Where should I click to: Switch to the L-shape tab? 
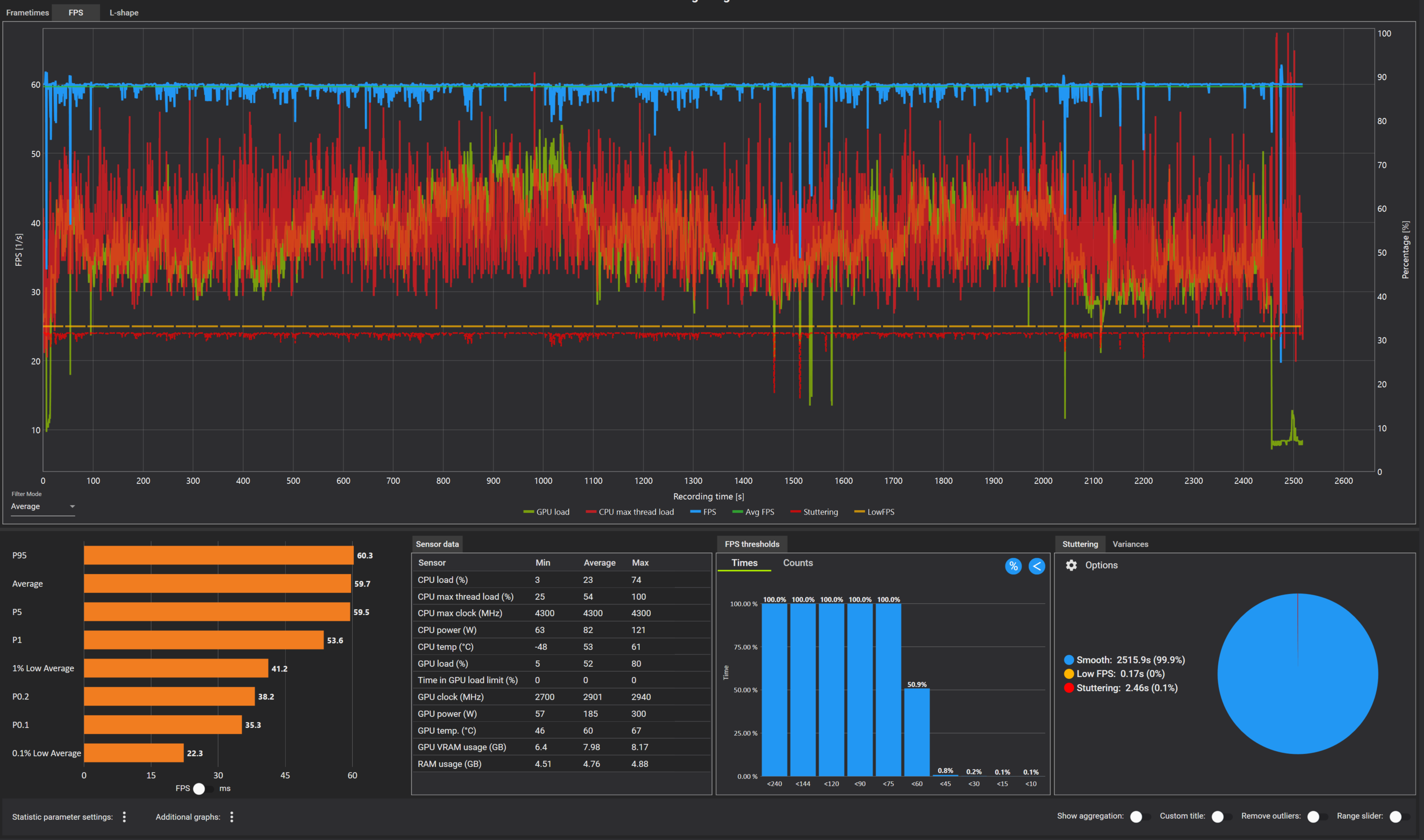[x=124, y=12]
